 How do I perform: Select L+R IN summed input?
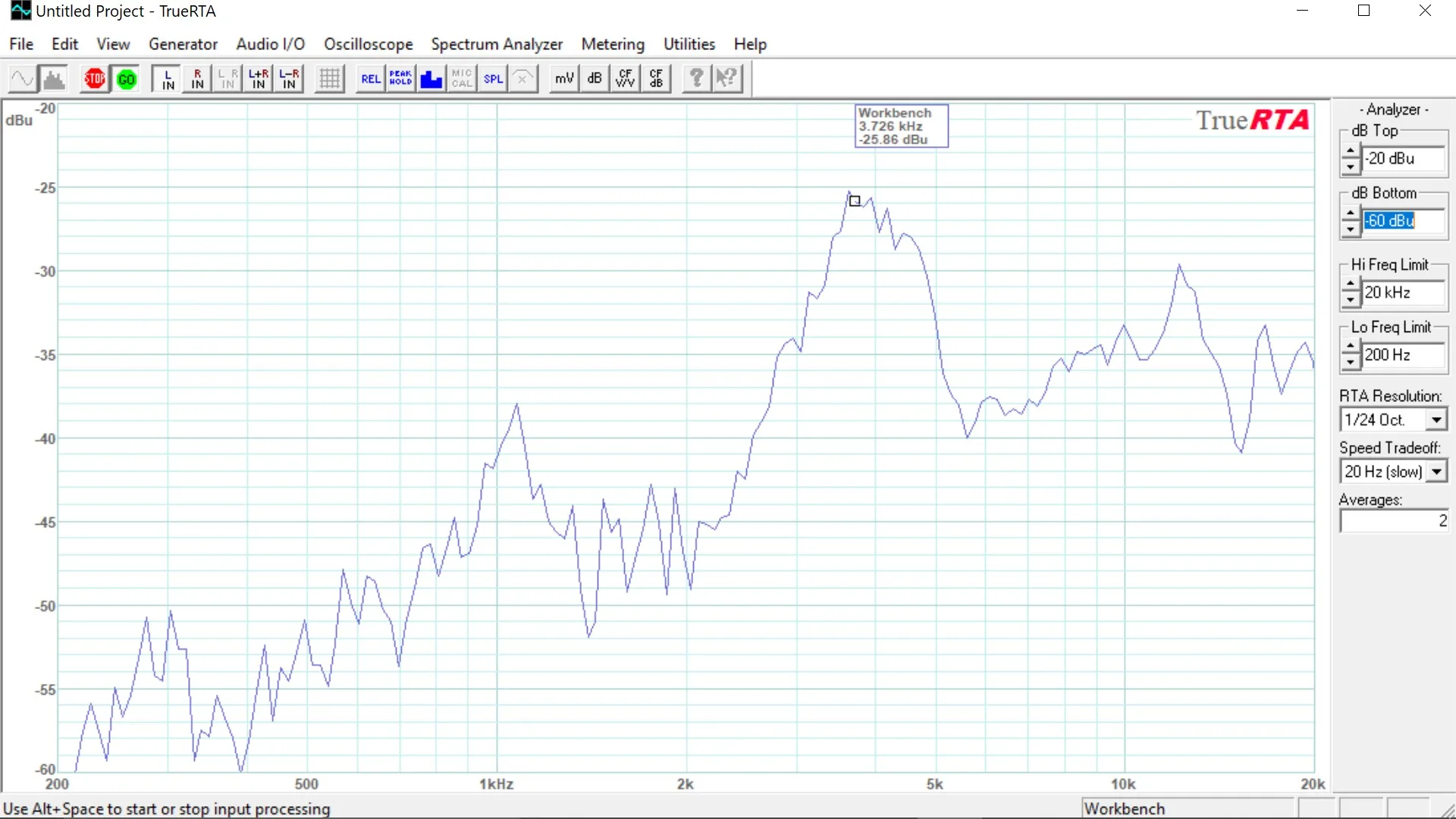(258, 78)
